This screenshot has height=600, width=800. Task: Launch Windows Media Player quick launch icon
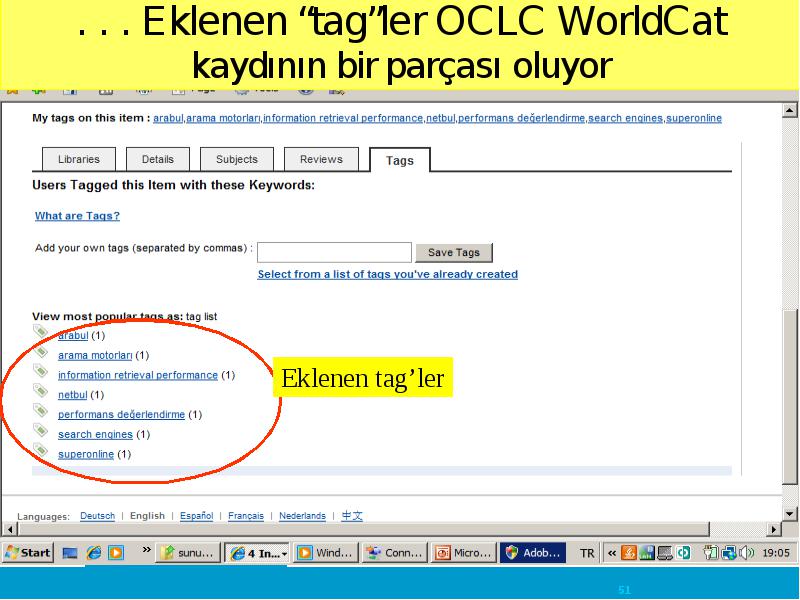116,553
